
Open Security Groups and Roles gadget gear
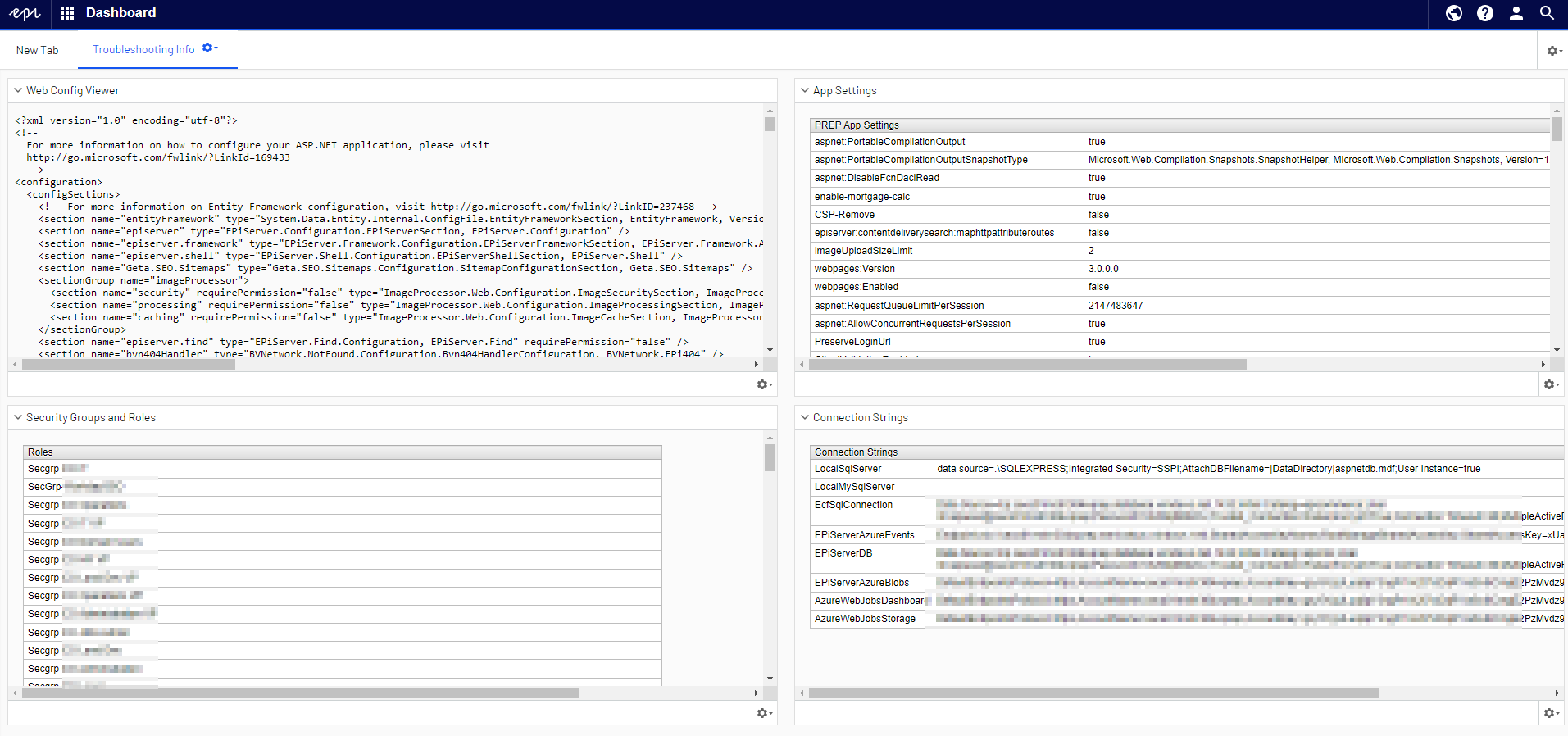764,713
